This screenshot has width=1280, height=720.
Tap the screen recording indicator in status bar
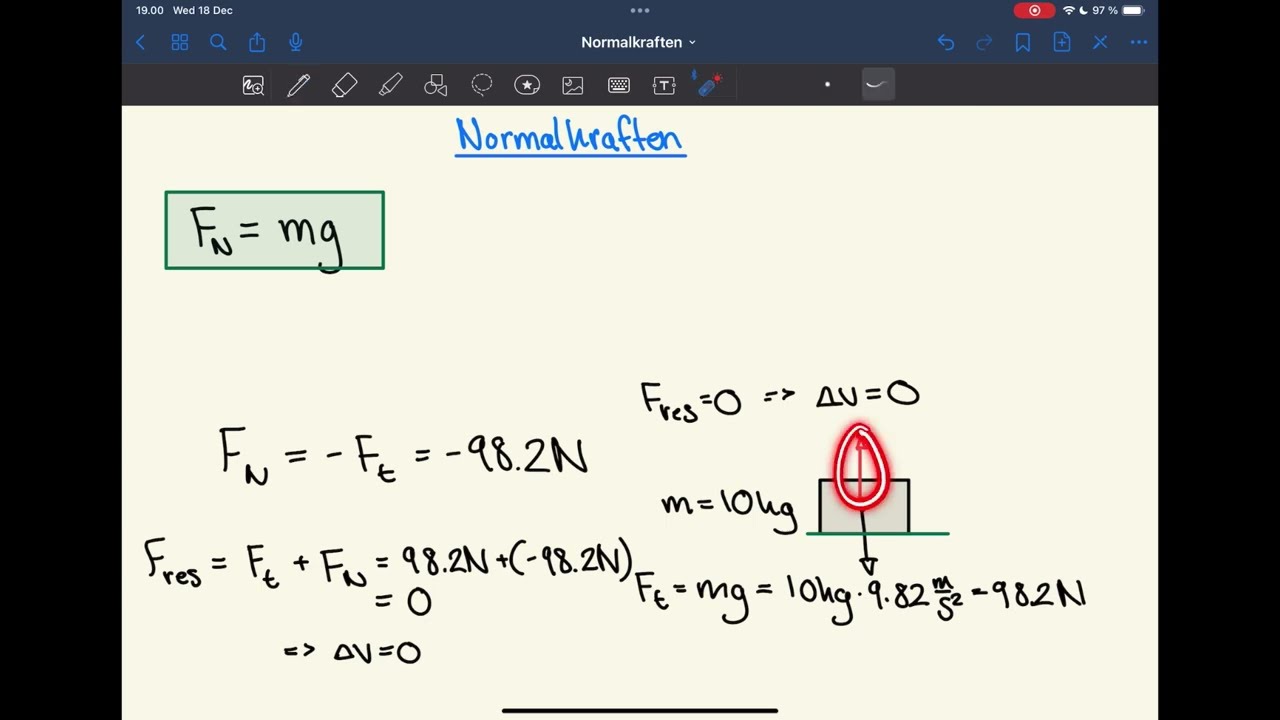(1034, 10)
